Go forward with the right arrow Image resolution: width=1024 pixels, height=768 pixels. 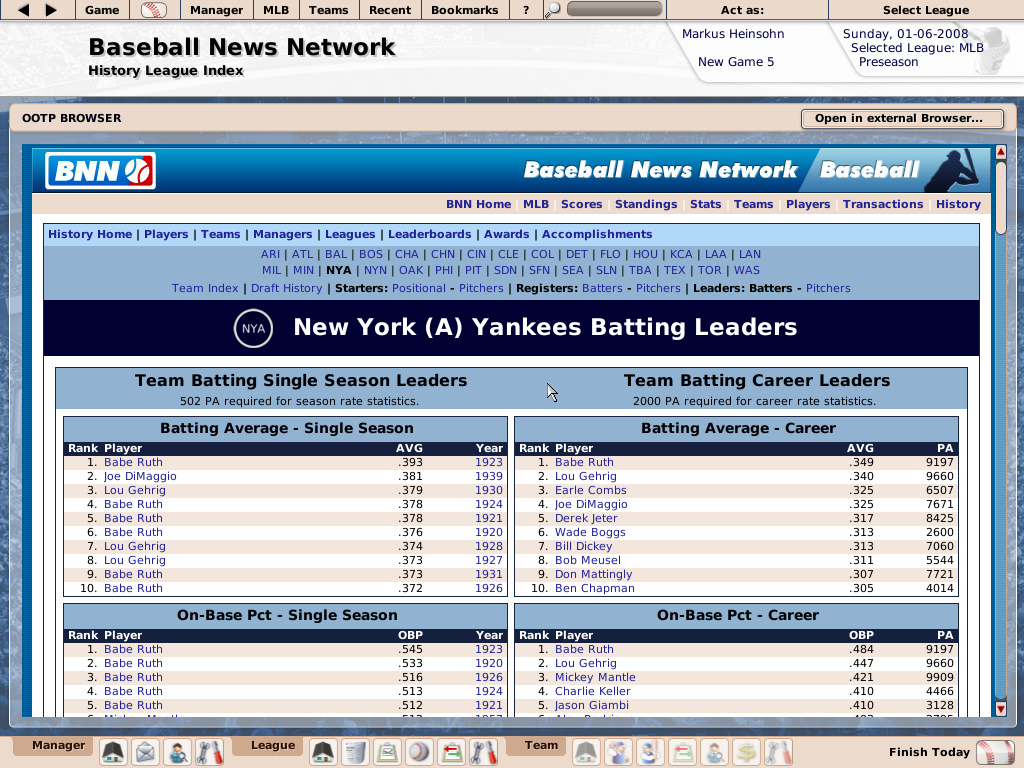51,10
